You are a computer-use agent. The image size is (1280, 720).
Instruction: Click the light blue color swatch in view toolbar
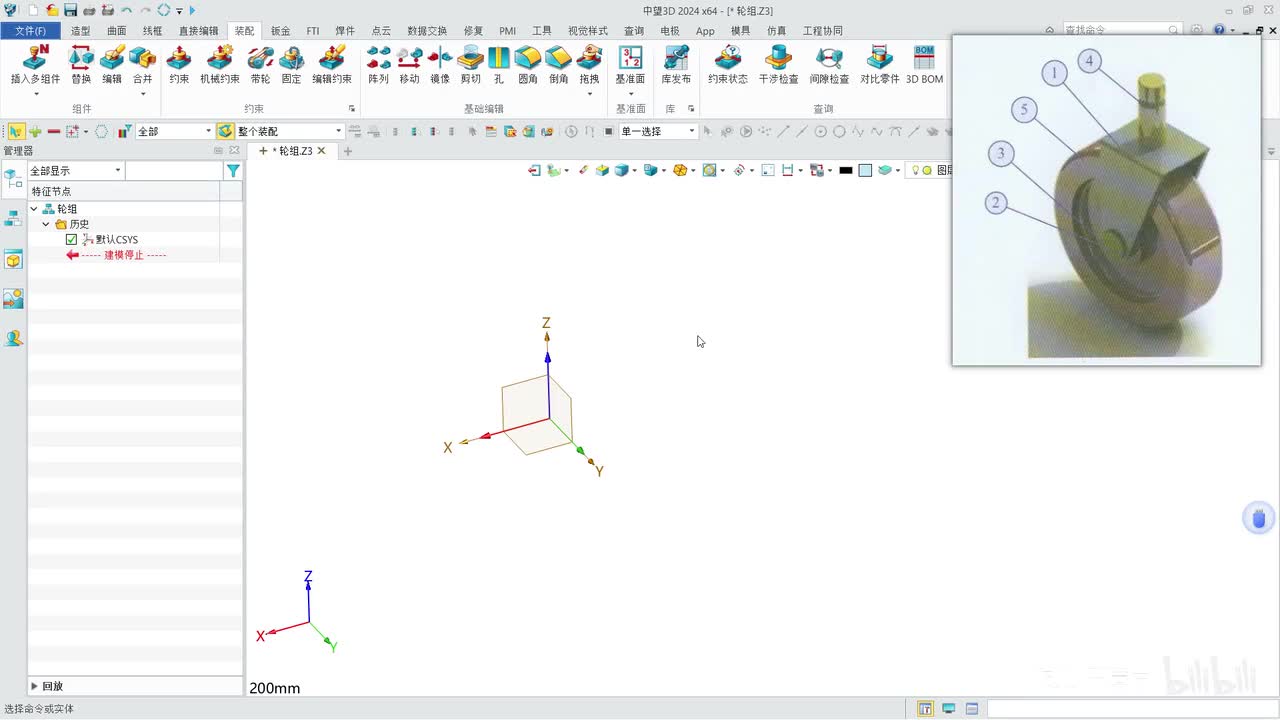[x=865, y=171]
